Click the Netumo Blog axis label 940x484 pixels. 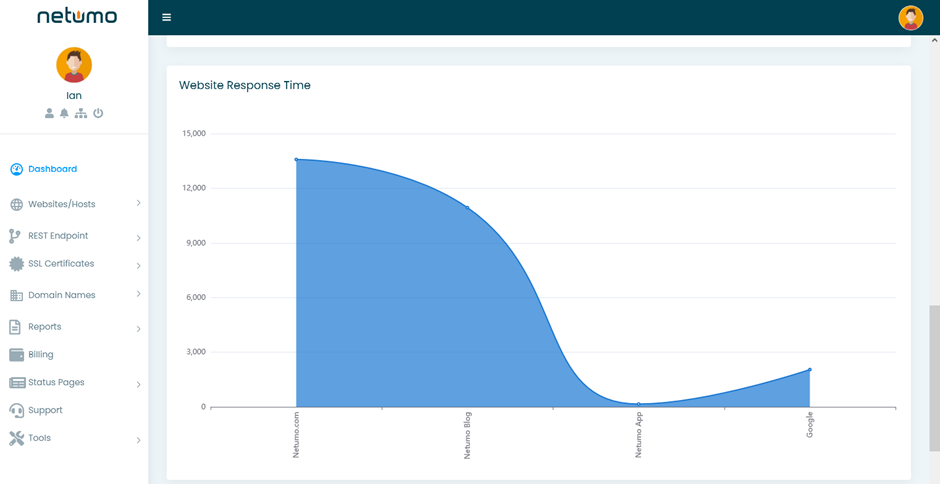pyautogui.click(x=467, y=435)
